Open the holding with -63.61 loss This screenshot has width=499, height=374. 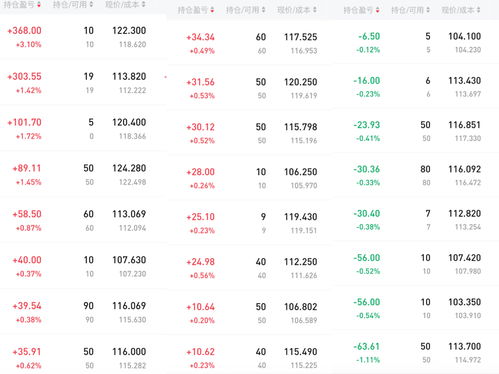coord(416,353)
